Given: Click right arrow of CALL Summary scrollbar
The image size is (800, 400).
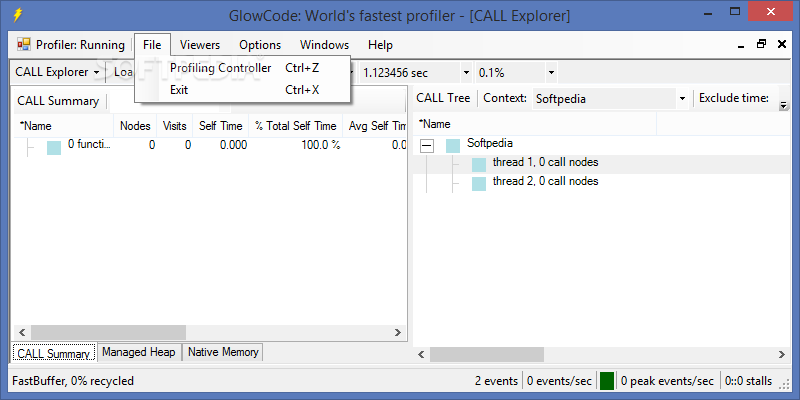Looking at the screenshot, I should point(397,333).
